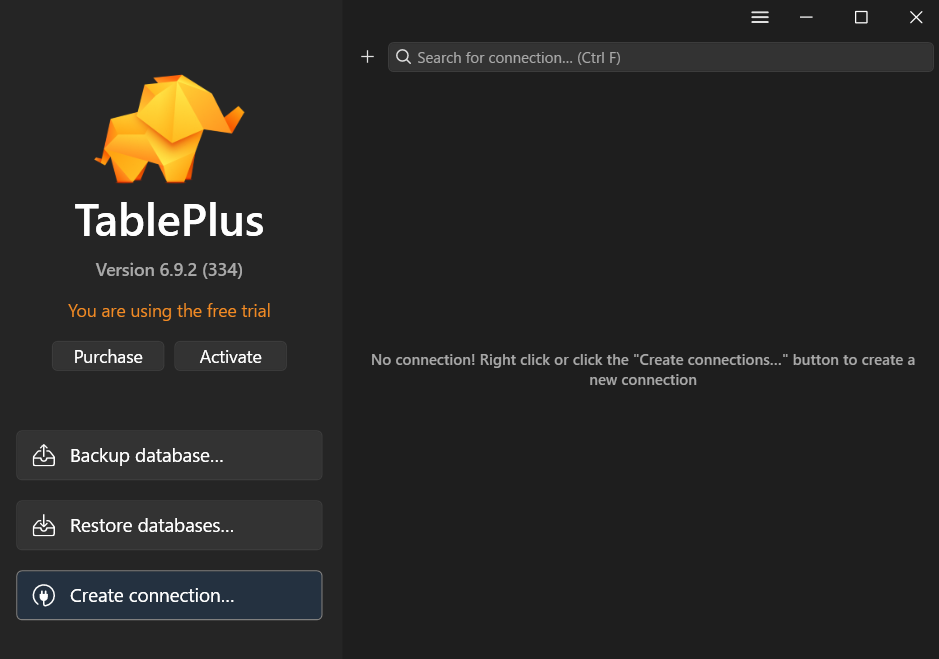Maximize the TablePlus window
Viewport: 939px width, 659px height.
861,17
